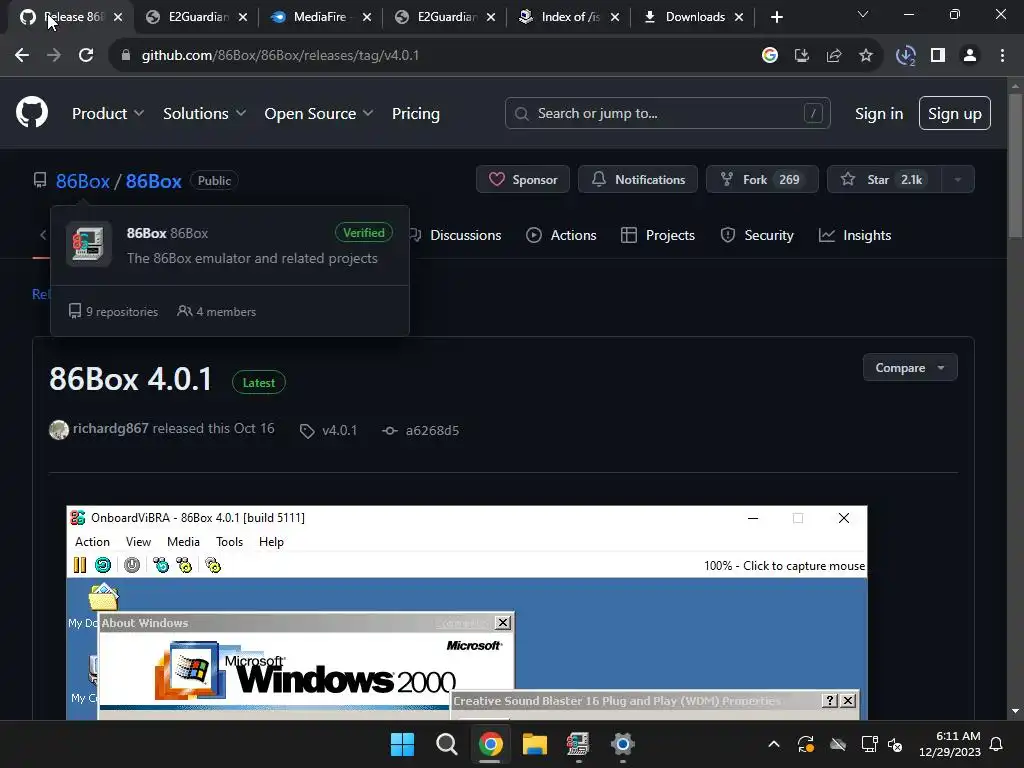Screen dimensions: 1024x768
Task: Toggle the Chrome side panel
Action: [x=938, y=56]
